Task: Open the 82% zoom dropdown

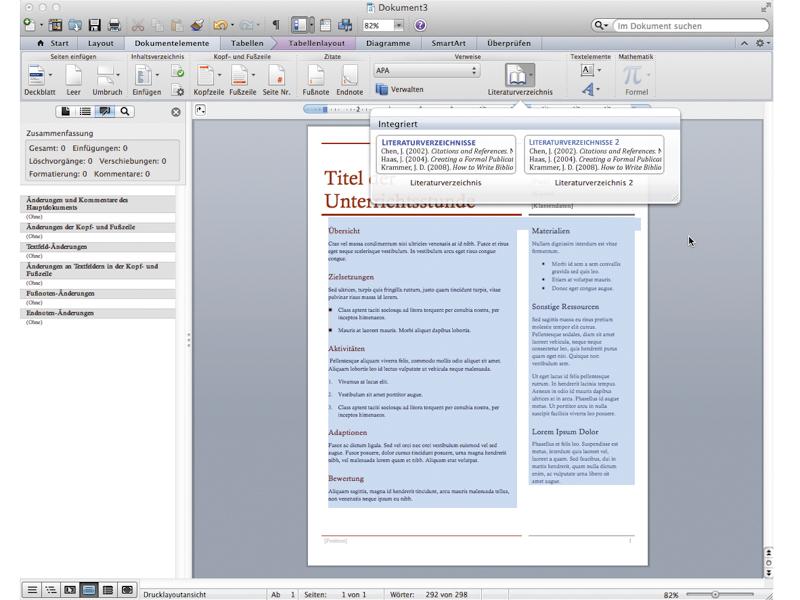Action: 398,26
